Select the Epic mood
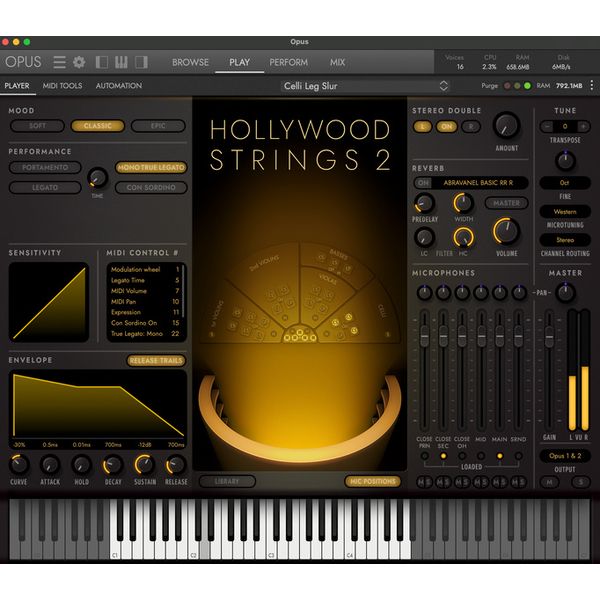Image resolution: width=600 pixels, height=600 pixels. point(158,126)
